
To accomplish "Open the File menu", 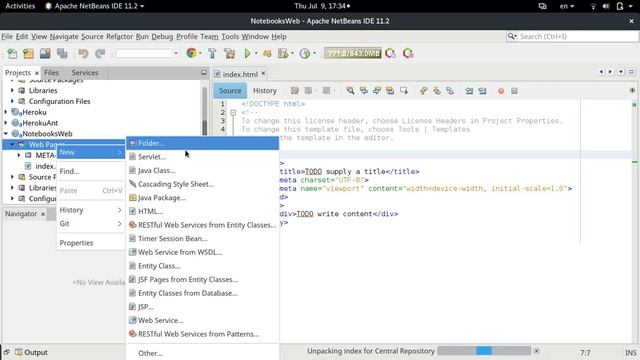I will [x=7, y=36].
